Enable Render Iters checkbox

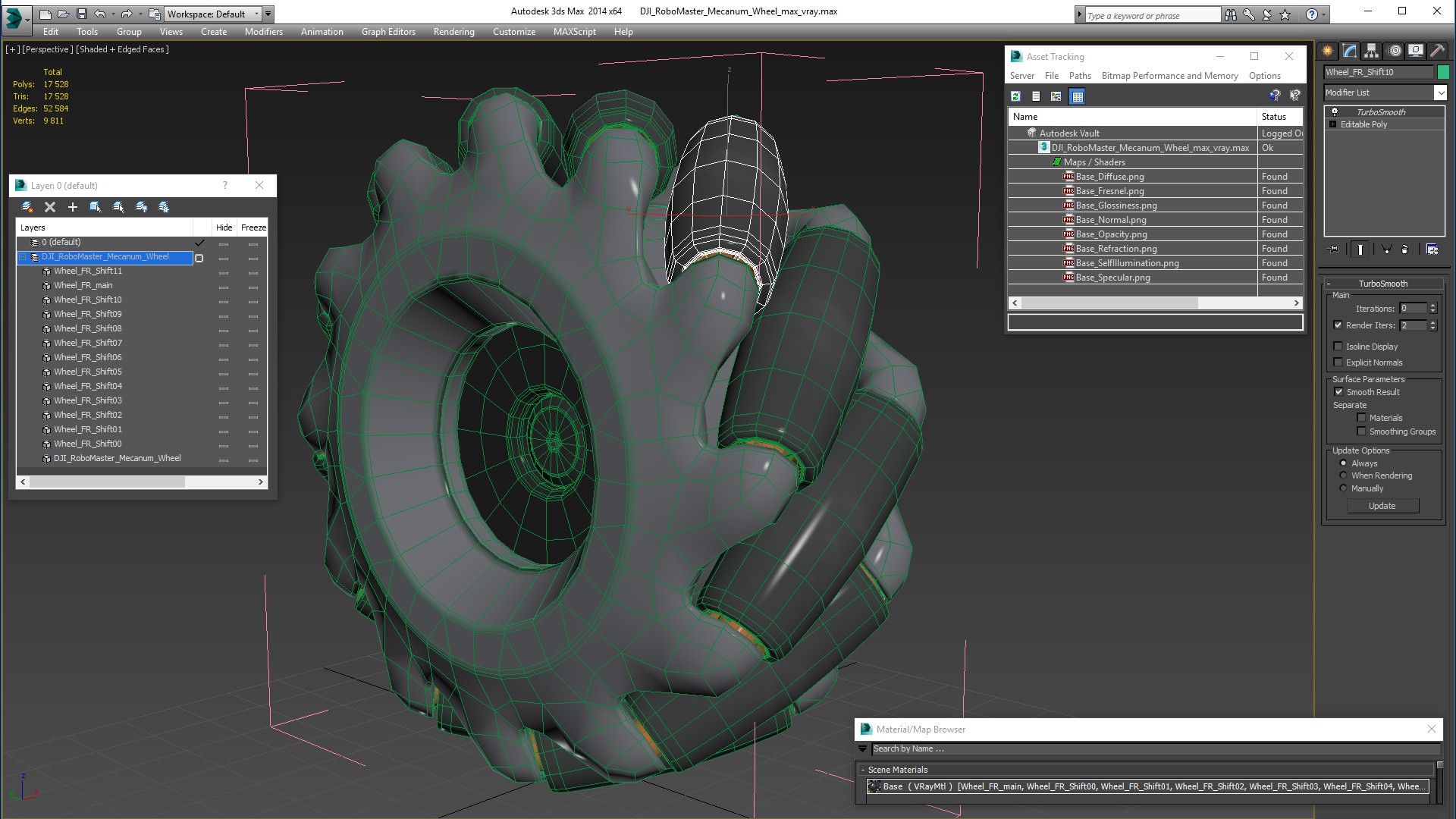pos(1338,325)
